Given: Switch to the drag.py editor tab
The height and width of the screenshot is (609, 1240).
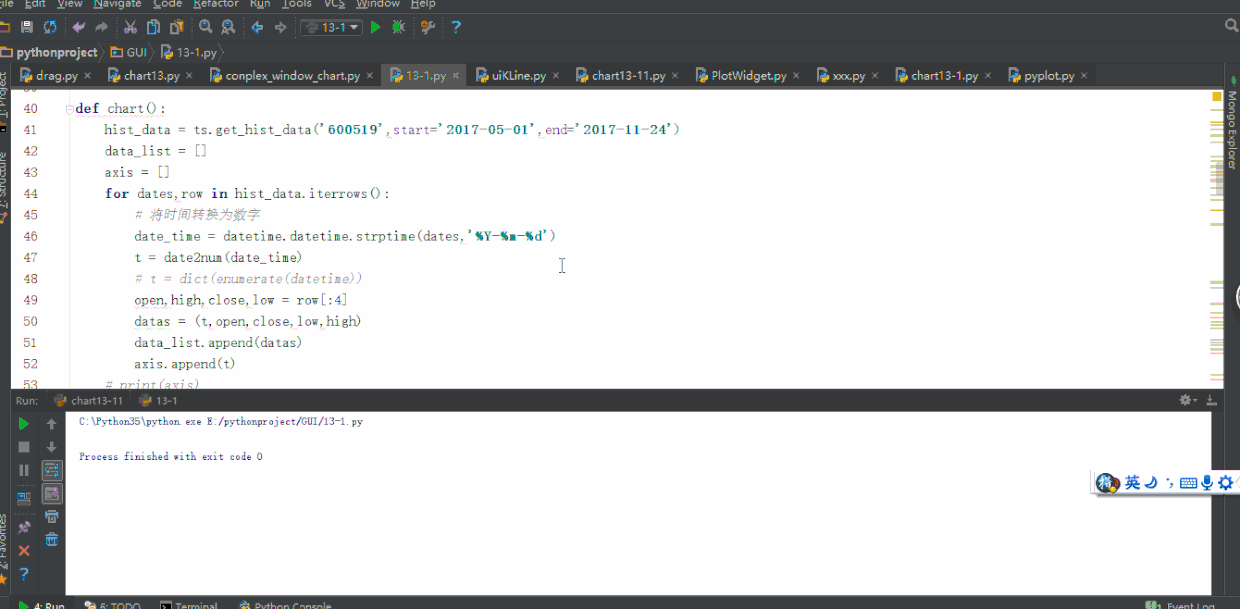Looking at the screenshot, I should pyautogui.click(x=55, y=76).
